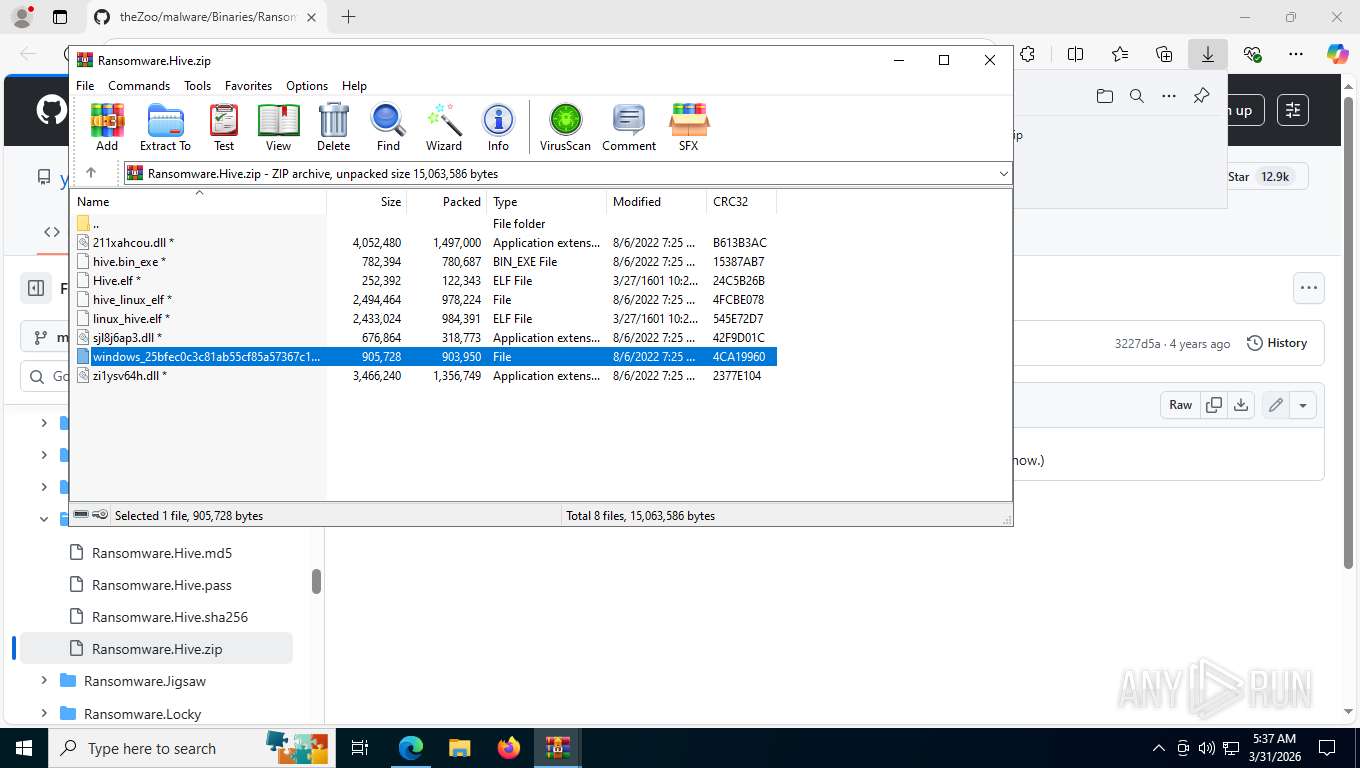
Task: Add archive Comment
Action: [x=629, y=127]
